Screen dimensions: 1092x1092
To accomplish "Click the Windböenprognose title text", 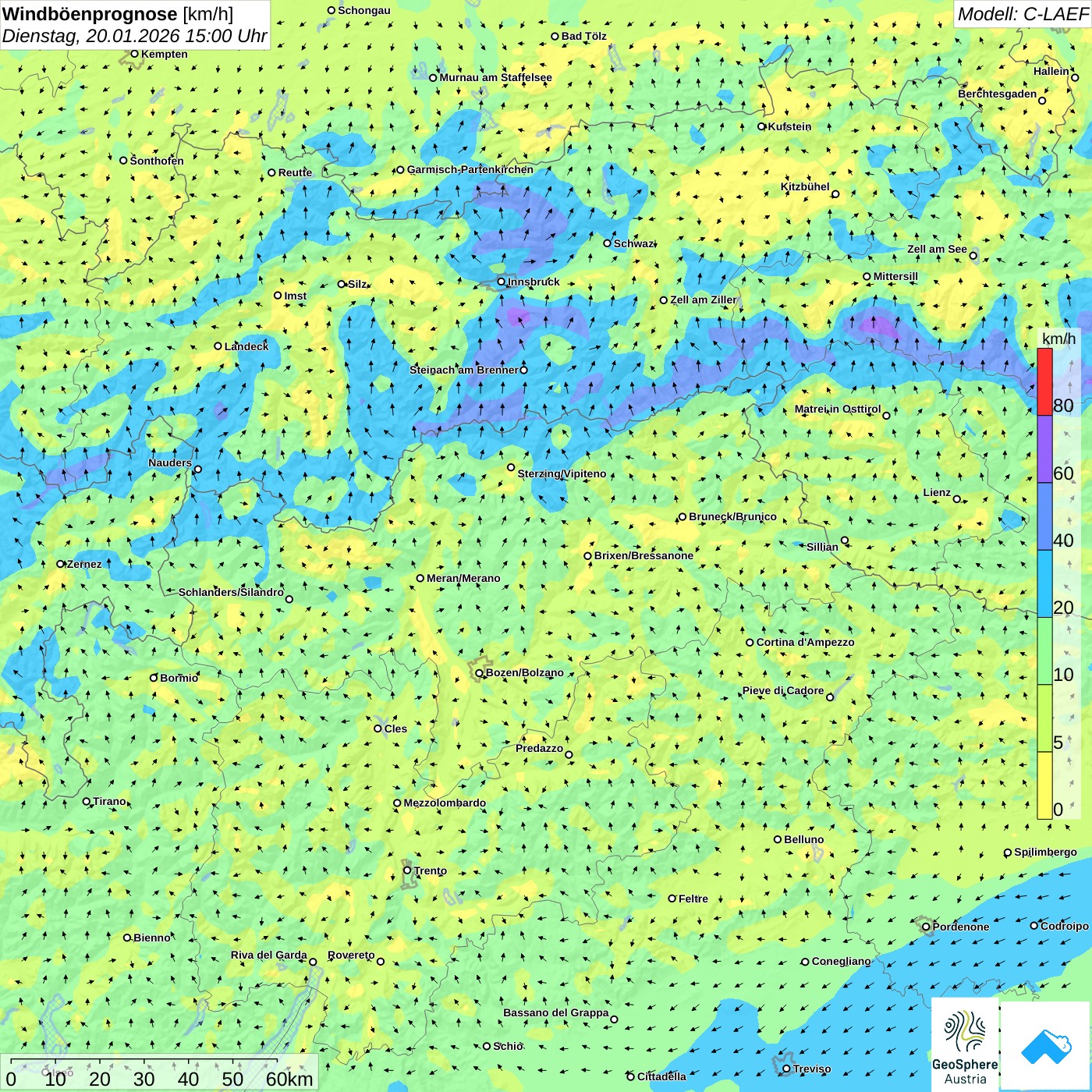I will 90,14.
